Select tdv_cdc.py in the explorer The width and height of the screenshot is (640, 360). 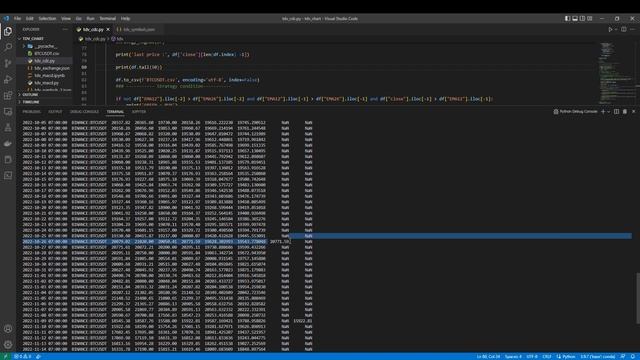44,61
